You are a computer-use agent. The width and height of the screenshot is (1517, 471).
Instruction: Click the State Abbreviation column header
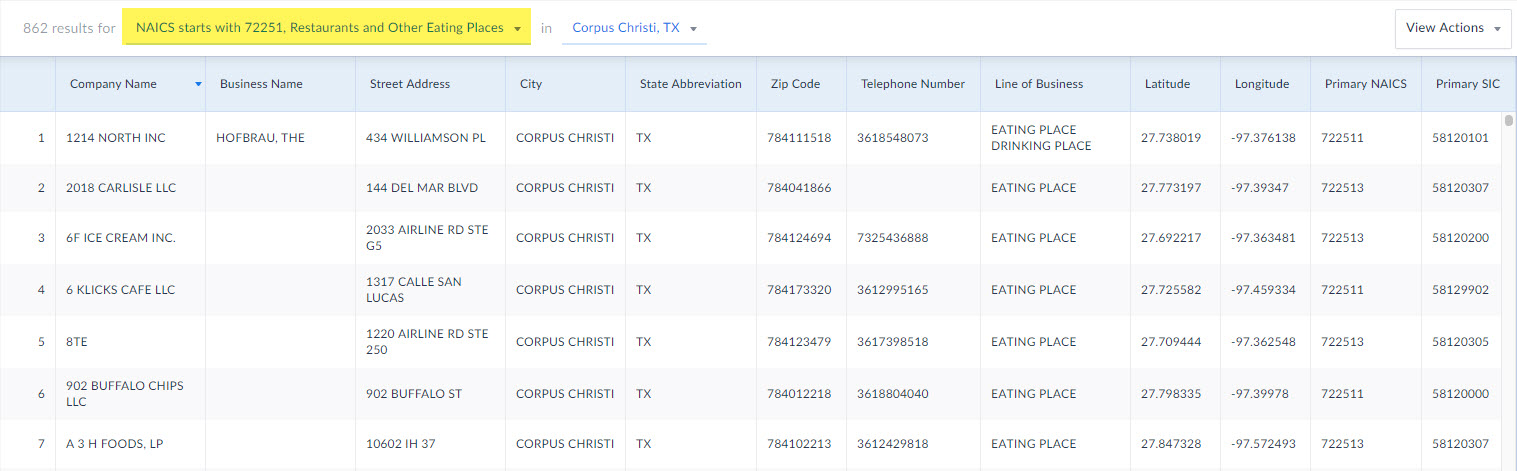pos(690,84)
